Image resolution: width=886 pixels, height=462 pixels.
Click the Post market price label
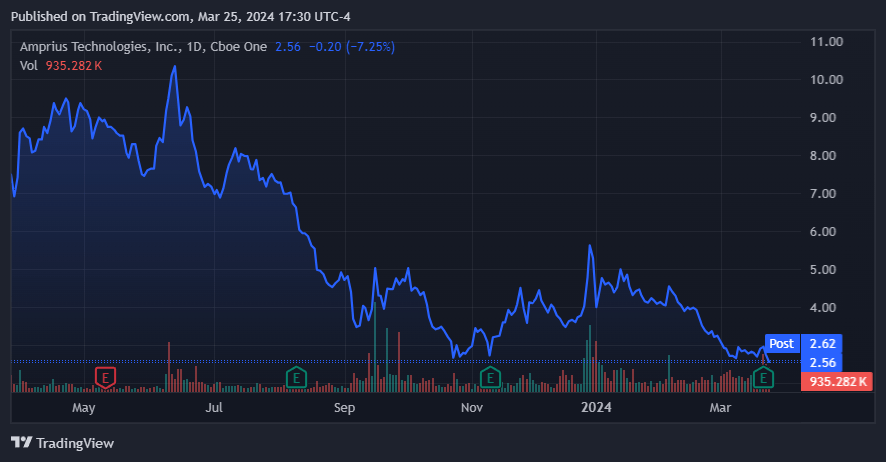pos(782,343)
